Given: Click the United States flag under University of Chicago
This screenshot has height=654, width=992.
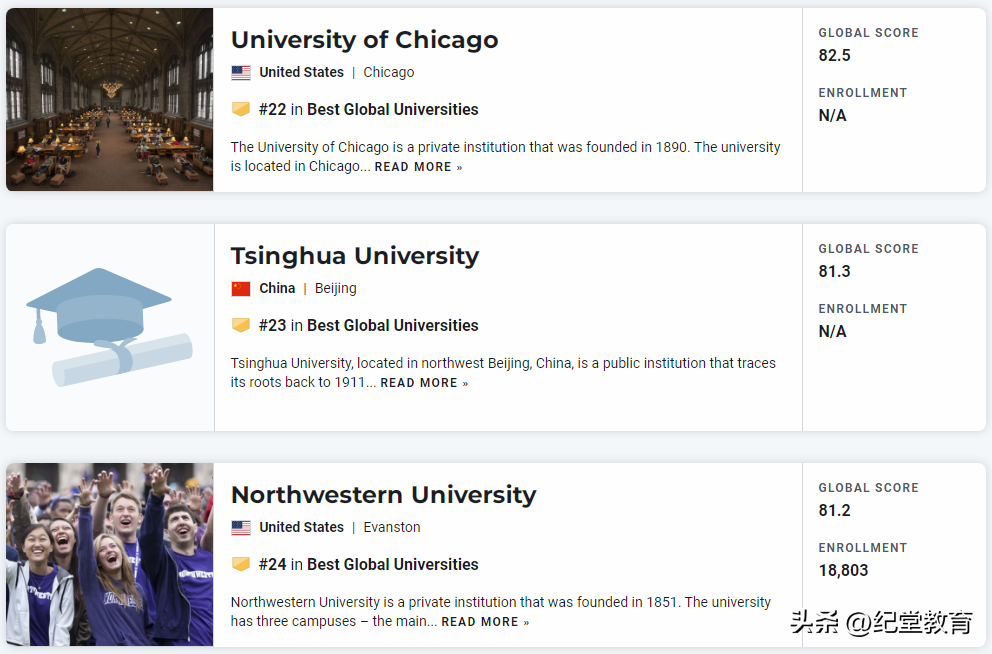Looking at the screenshot, I should coord(241,72).
